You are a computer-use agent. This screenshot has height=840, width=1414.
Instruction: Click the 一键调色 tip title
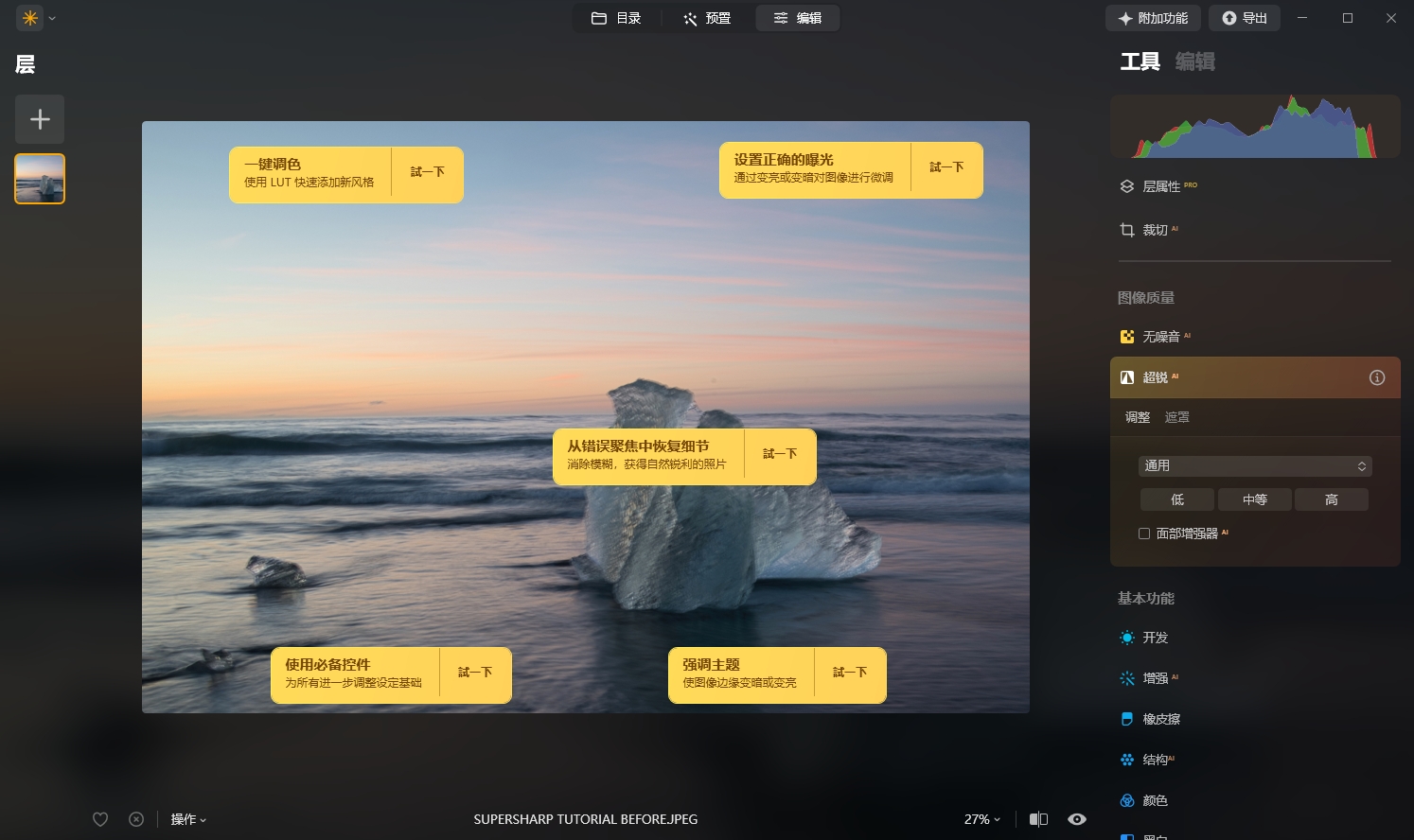click(273, 164)
